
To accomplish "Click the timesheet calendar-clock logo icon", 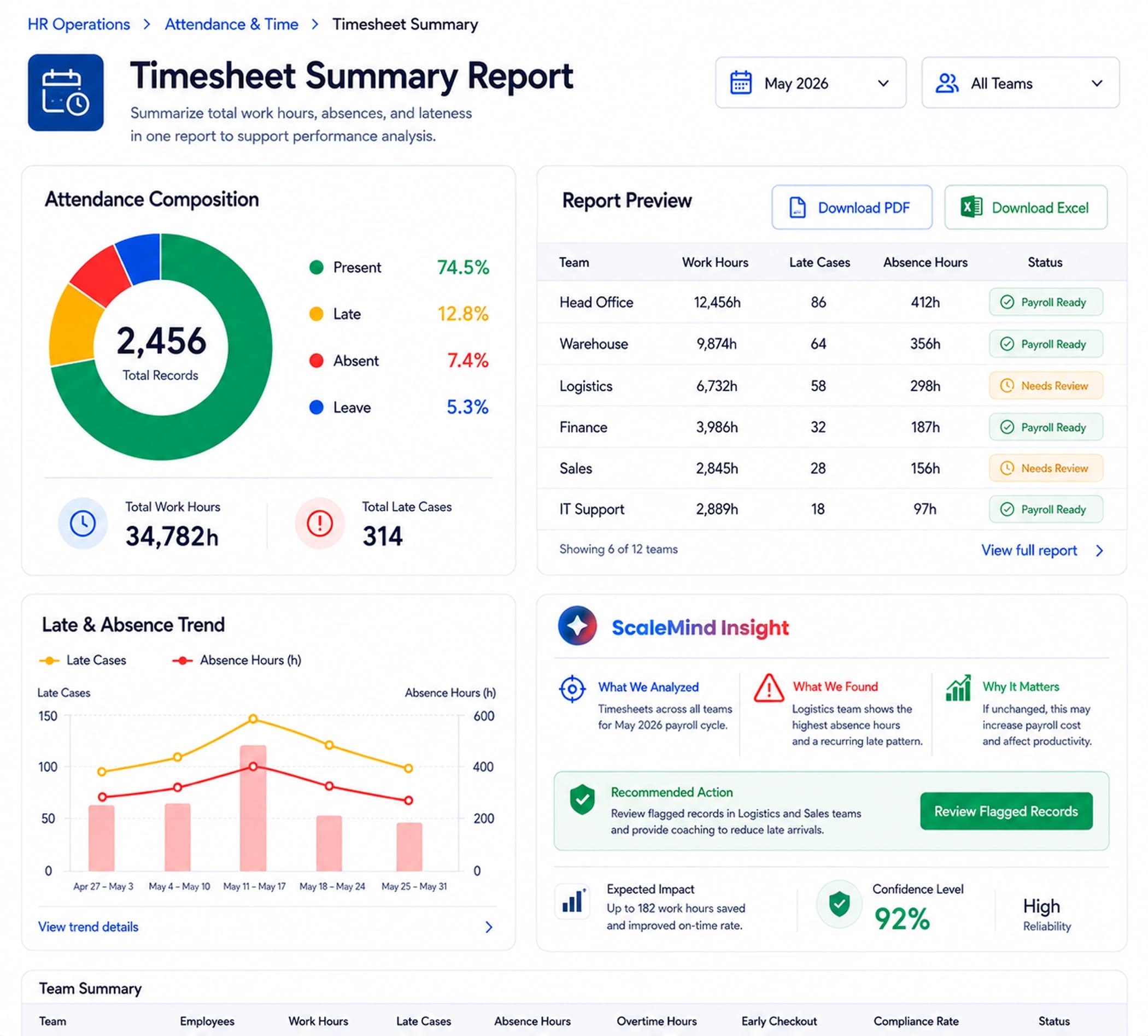I will coord(66,92).
